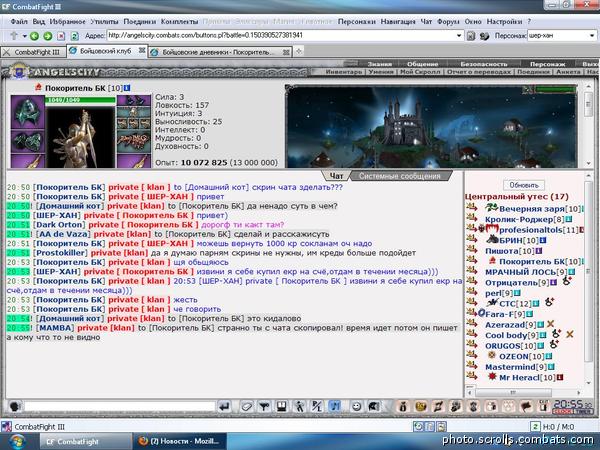
Task: Open the Знания game menu
Action: click(x=380, y=64)
